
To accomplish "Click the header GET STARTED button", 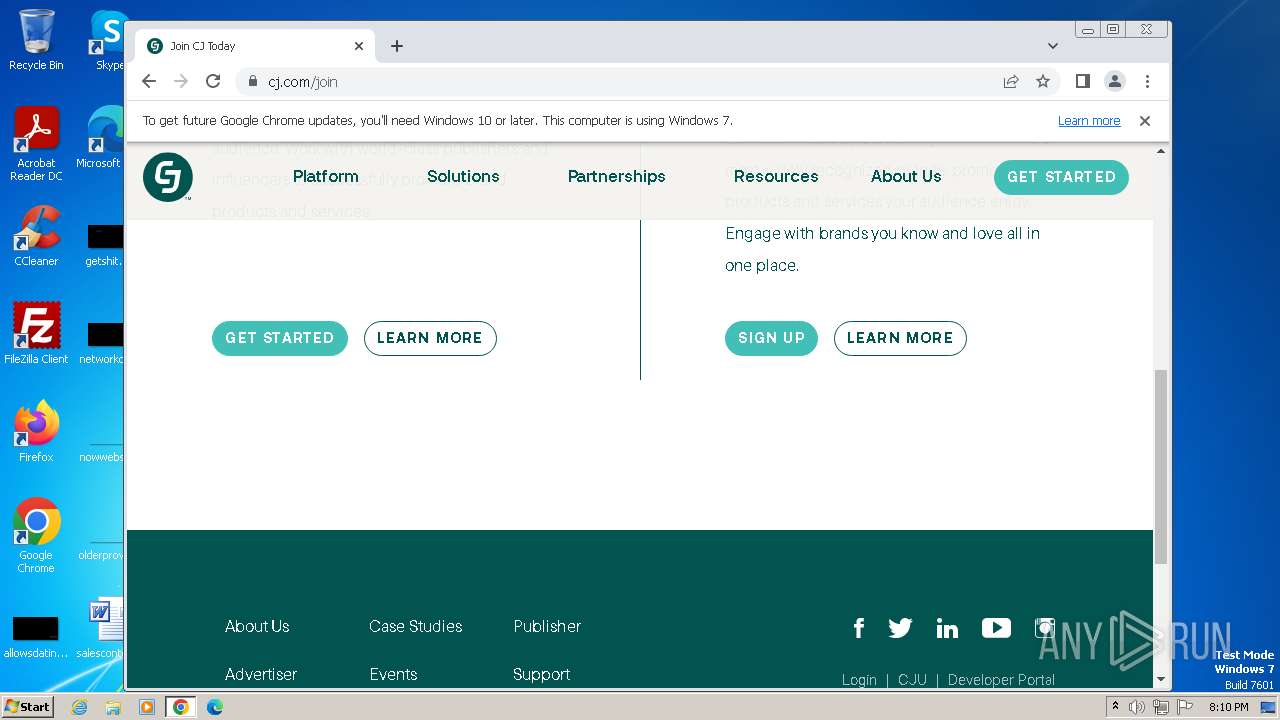I will (x=1061, y=177).
